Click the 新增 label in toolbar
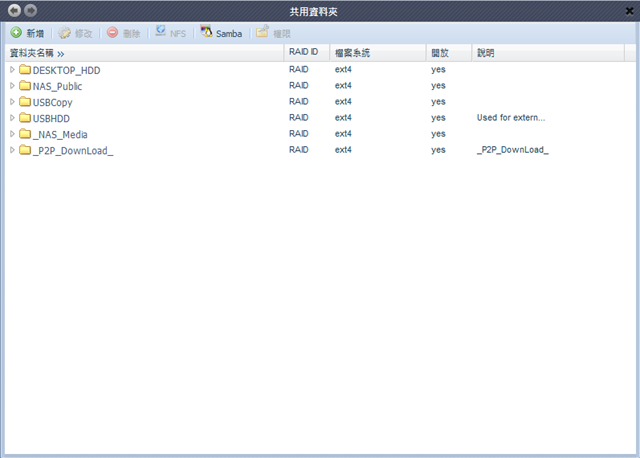This screenshot has width=640, height=458. [x=35, y=33]
